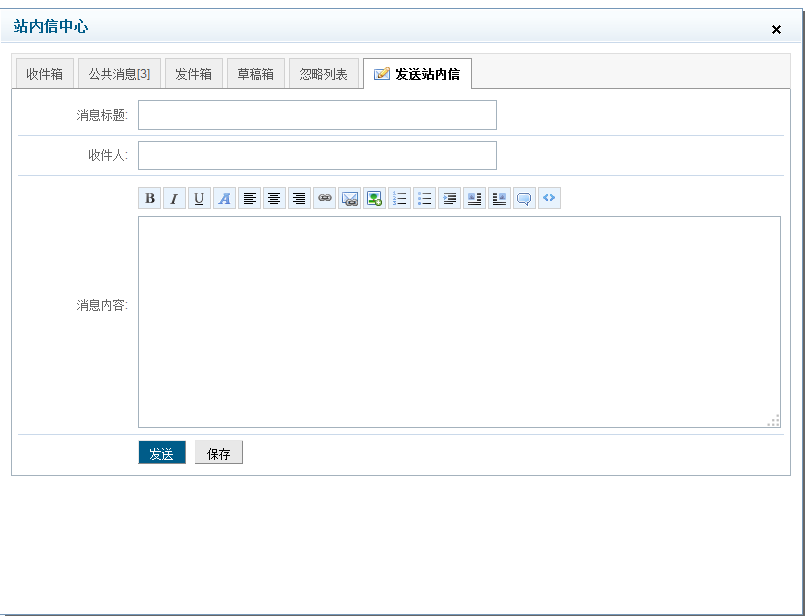Focus the 消息标题 input field
805x616 pixels.
(317, 115)
